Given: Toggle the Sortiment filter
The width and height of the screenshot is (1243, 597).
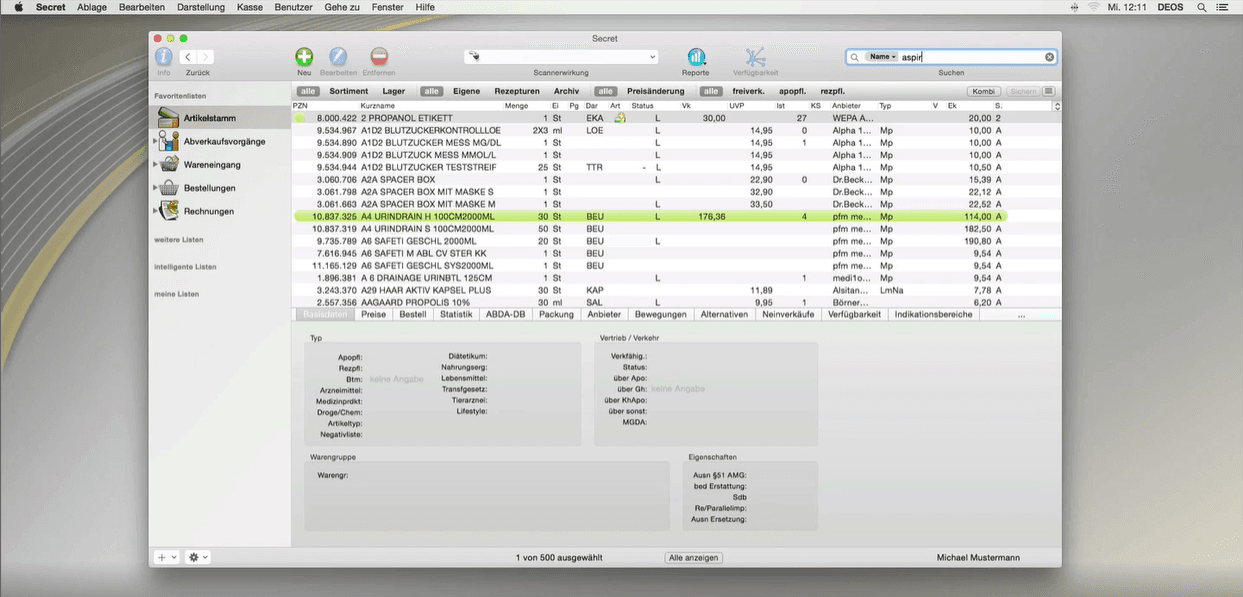Looking at the screenshot, I should pos(349,91).
